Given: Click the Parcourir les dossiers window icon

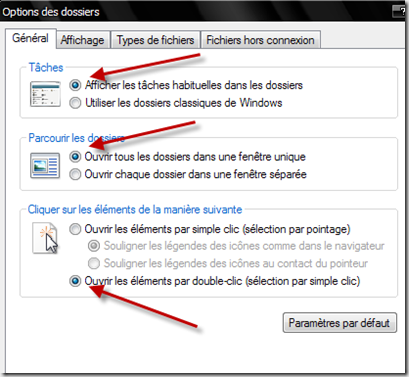Looking at the screenshot, I should tap(45, 166).
